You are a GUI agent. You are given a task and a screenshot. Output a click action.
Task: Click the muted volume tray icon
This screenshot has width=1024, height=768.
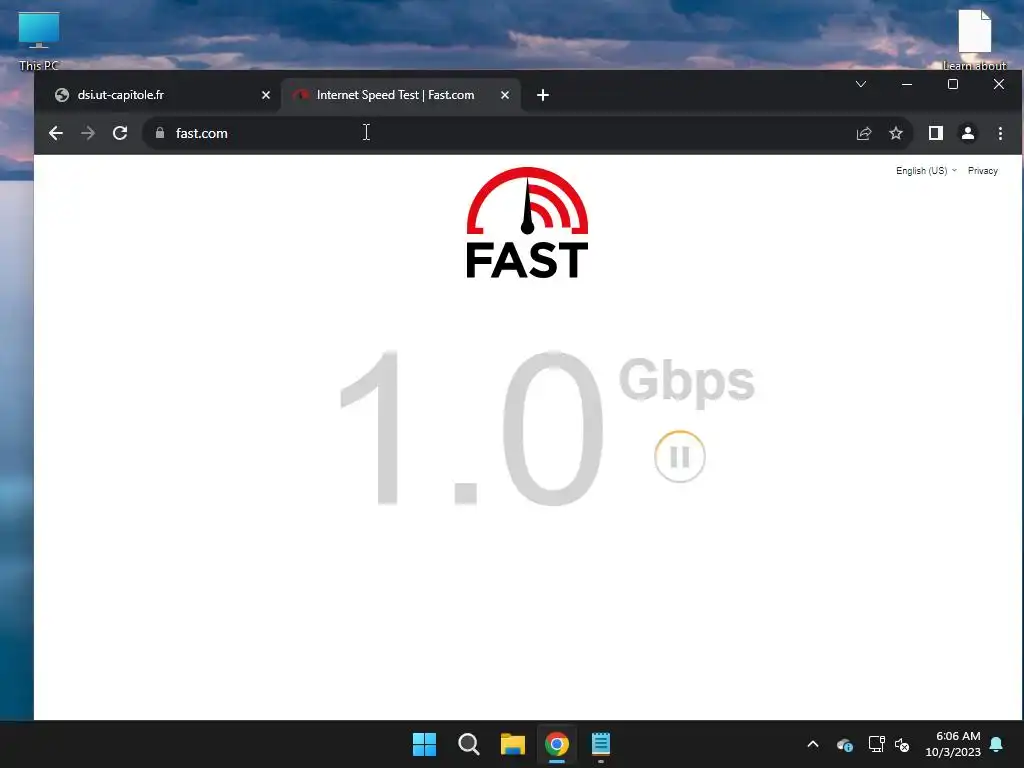click(x=903, y=744)
